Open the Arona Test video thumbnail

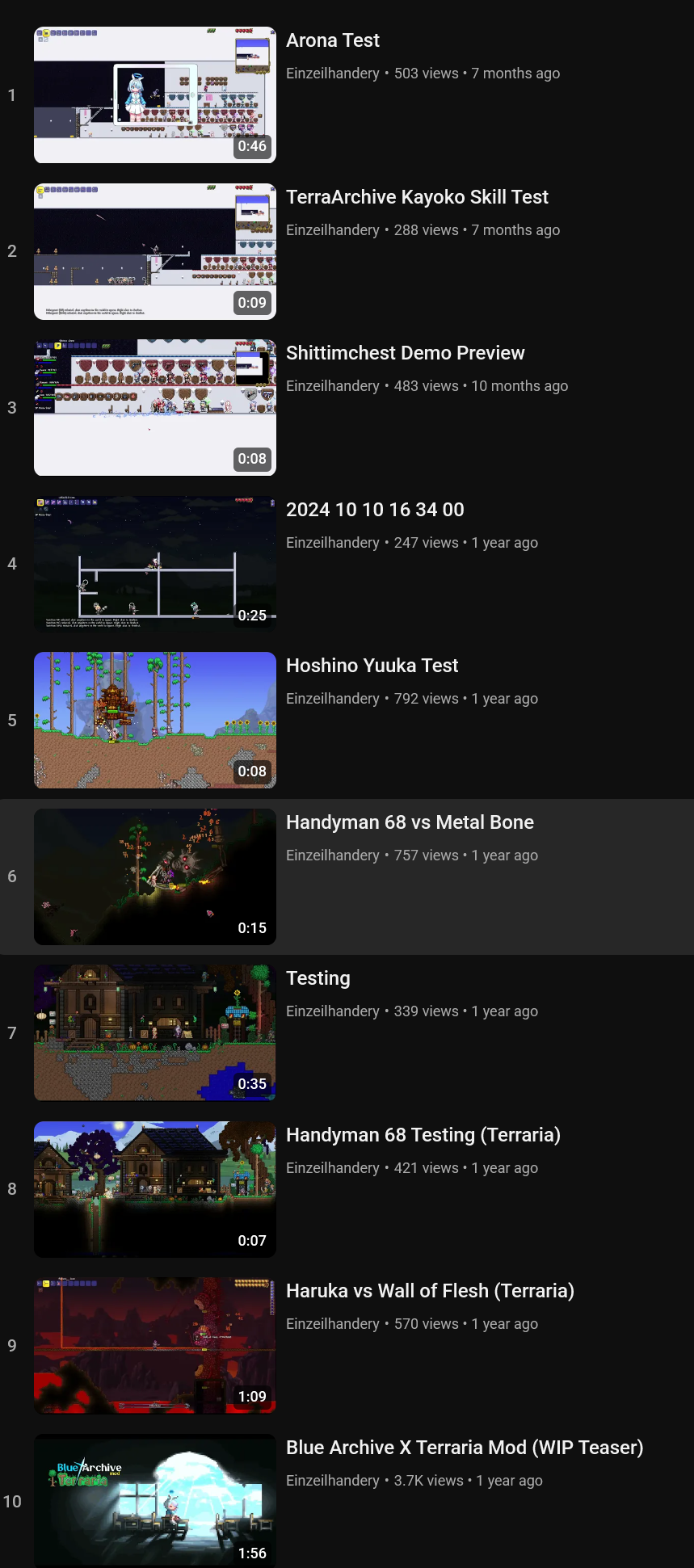point(155,95)
